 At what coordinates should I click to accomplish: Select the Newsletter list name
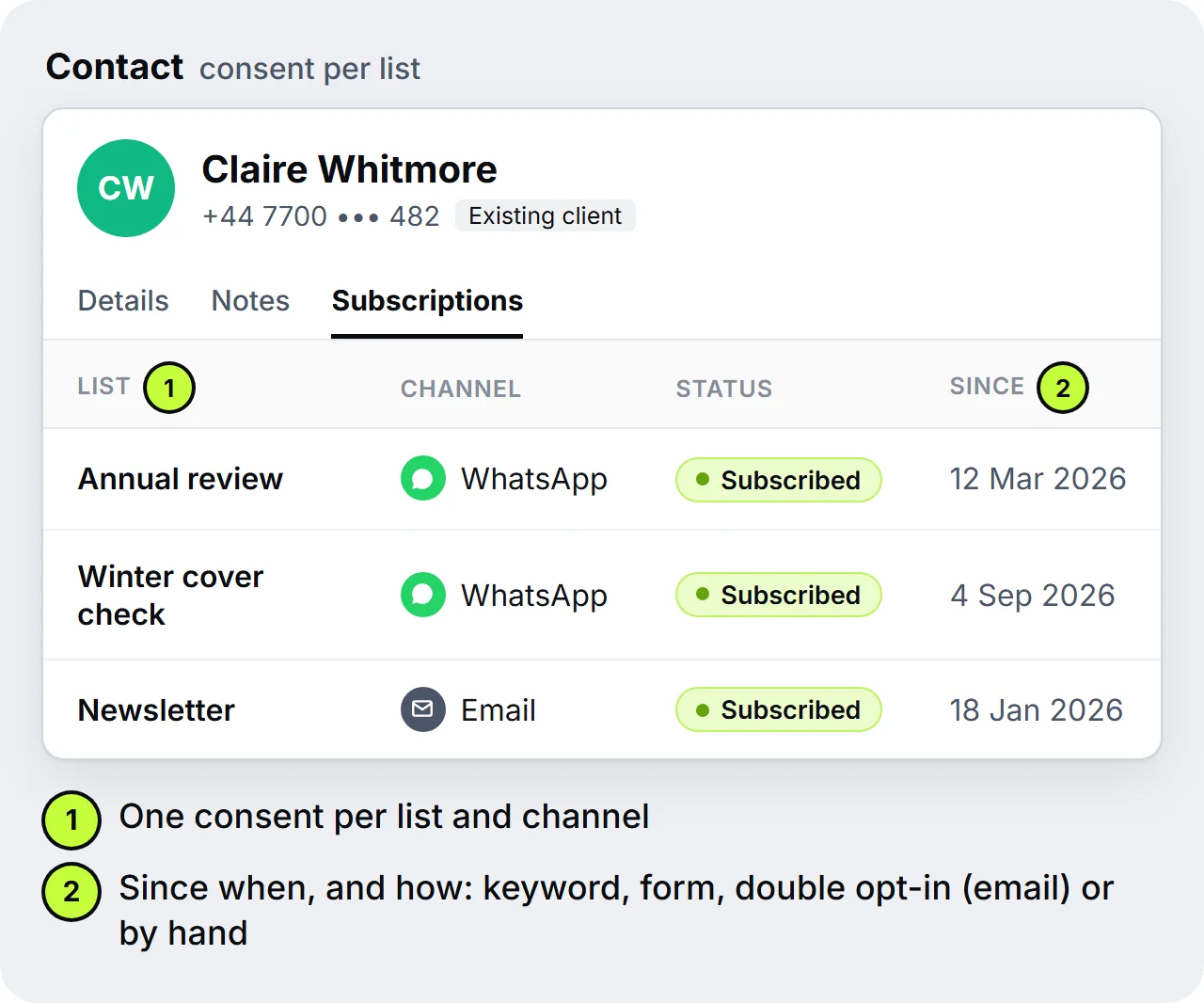tap(156, 710)
